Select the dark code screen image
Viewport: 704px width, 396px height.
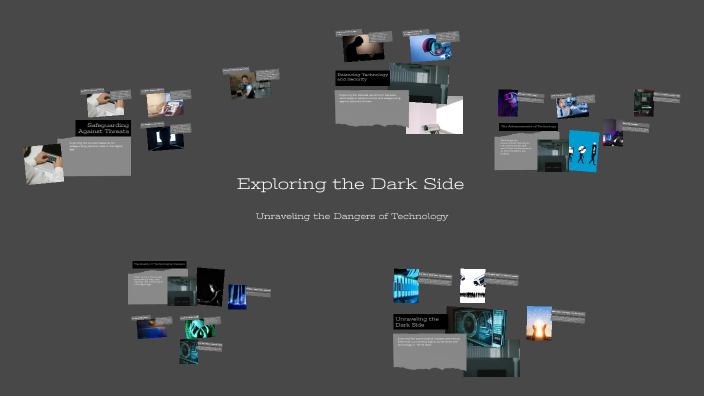[x=643, y=103]
